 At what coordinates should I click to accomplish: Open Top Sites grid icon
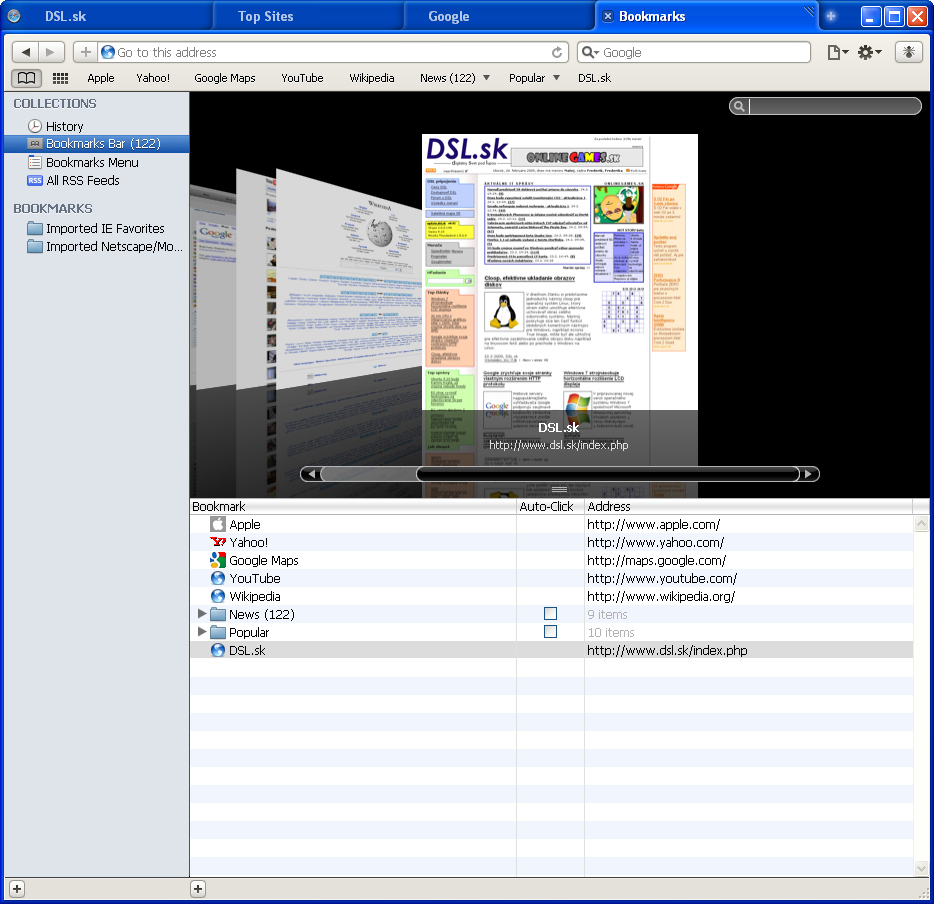(x=60, y=78)
